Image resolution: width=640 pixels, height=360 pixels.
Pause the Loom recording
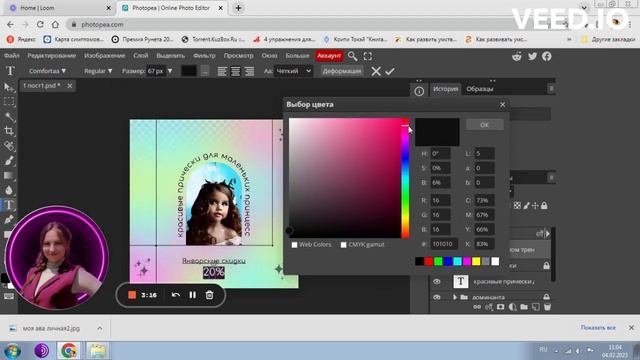click(192, 295)
